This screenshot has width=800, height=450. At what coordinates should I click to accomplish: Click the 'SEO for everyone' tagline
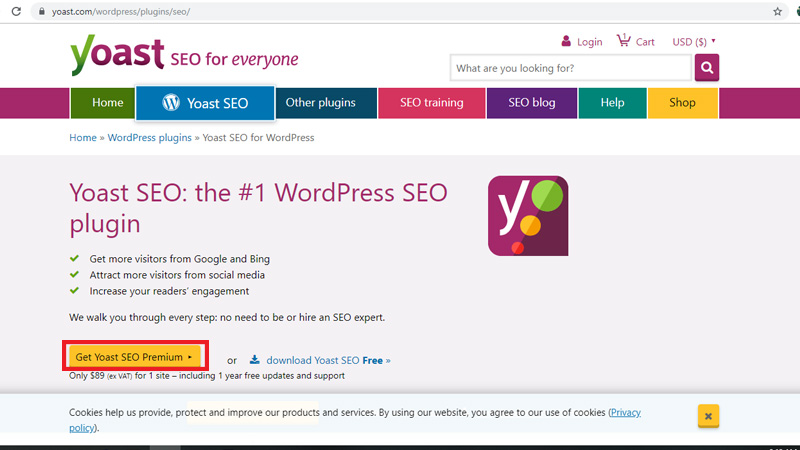pyautogui.click(x=234, y=59)
